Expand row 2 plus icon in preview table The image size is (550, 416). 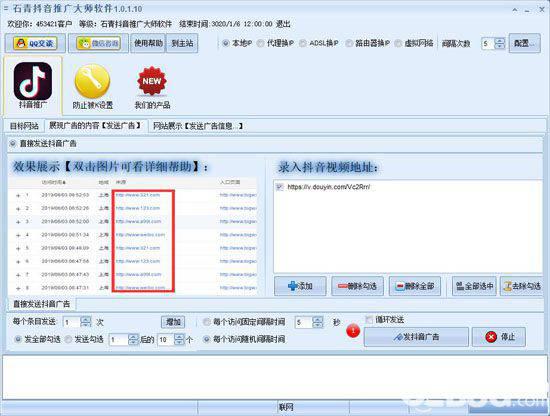tap(18, 208)
